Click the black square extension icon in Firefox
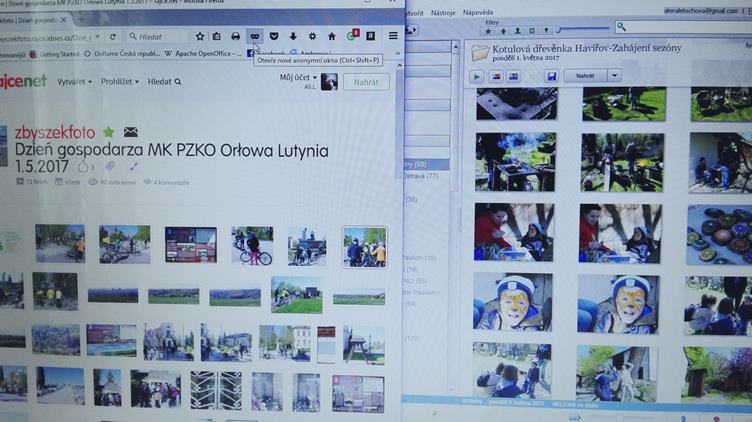This screenshot has width=752, height=422. 371,36
